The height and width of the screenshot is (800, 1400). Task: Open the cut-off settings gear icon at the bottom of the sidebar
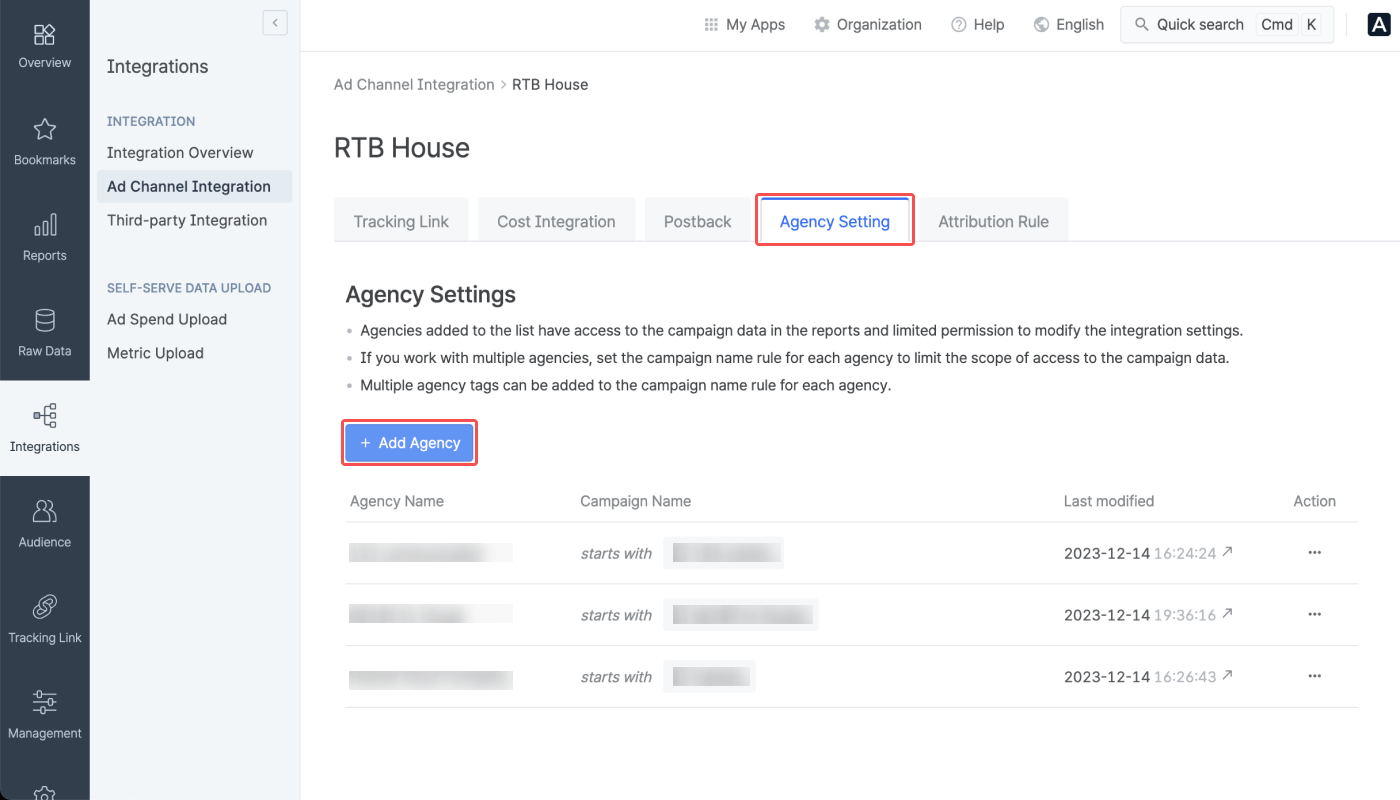point(44,792)
